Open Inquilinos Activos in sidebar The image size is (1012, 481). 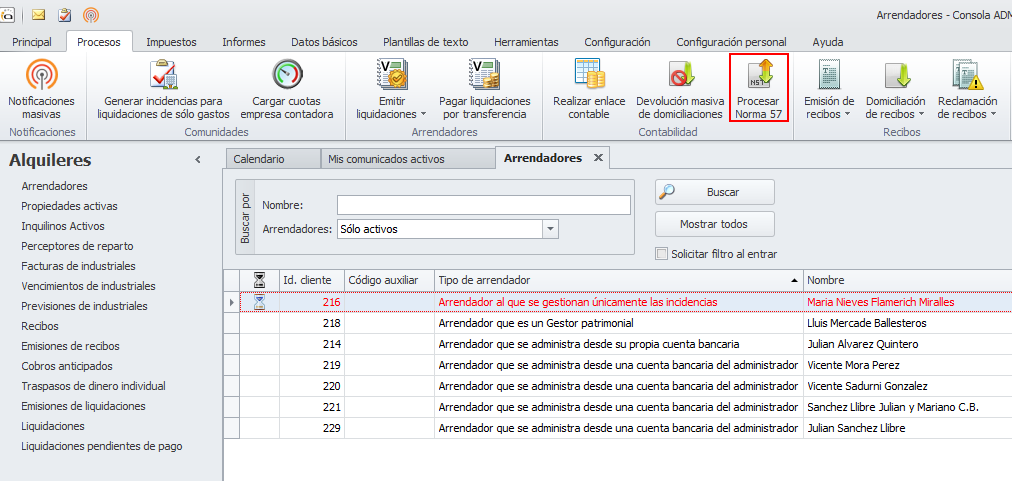[x=63, y=226]
